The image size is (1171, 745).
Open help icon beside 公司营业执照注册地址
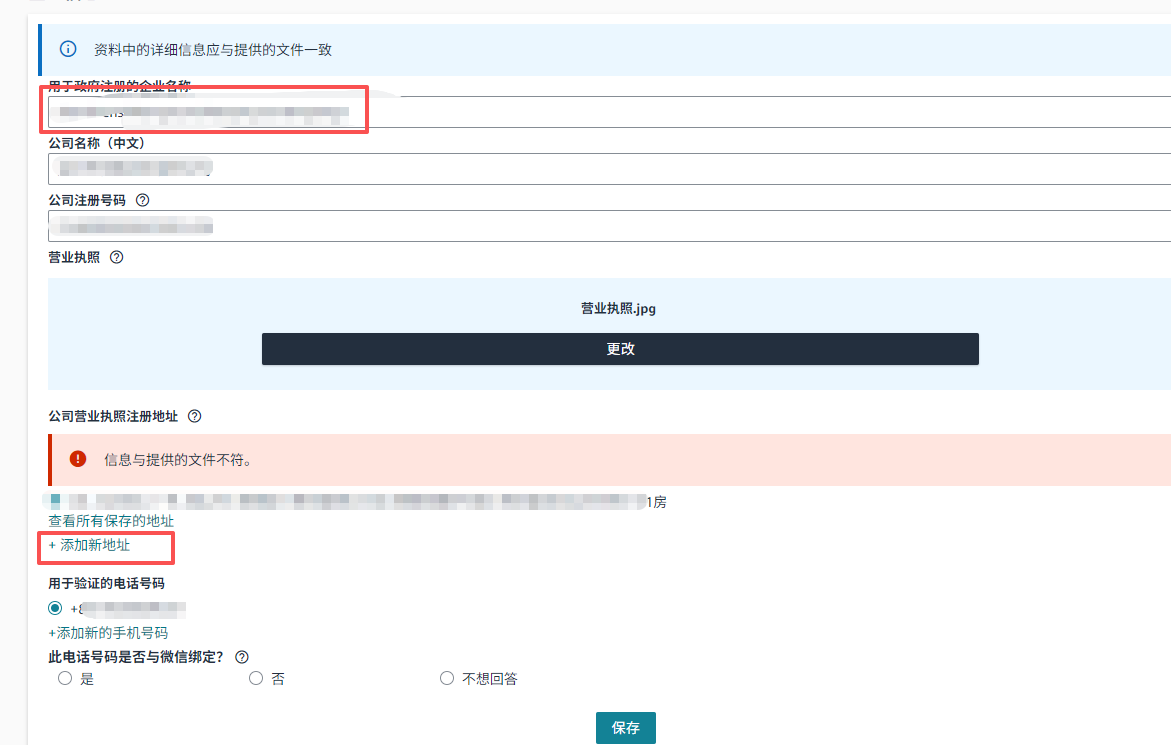click(x=195, y=416)
